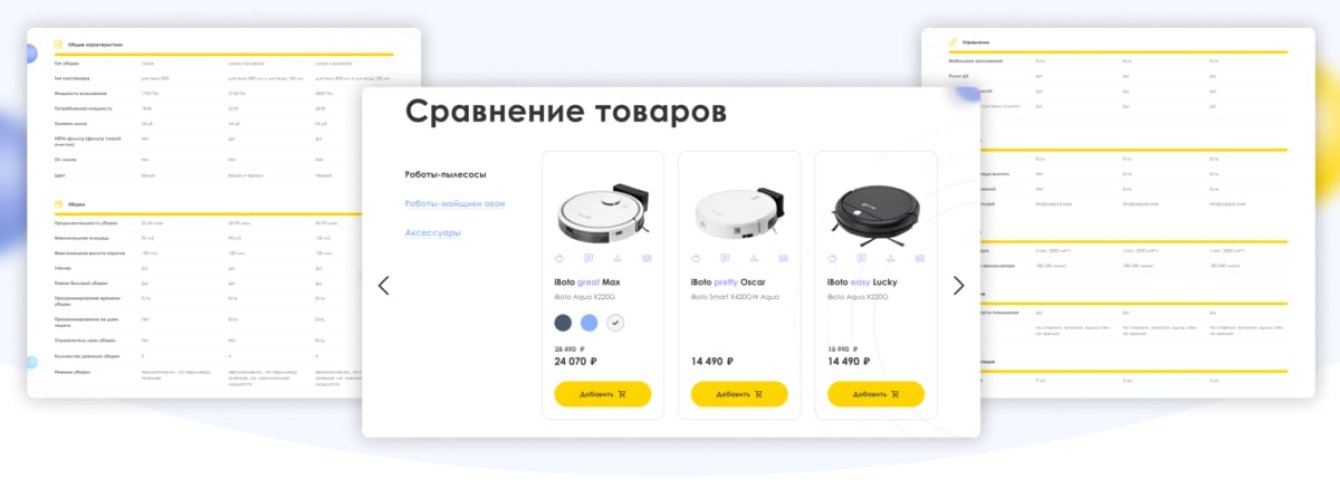Choose light blue color for iBoto great Max
The width and height of the screenshot is (1340, 491).
pos(589,322)
